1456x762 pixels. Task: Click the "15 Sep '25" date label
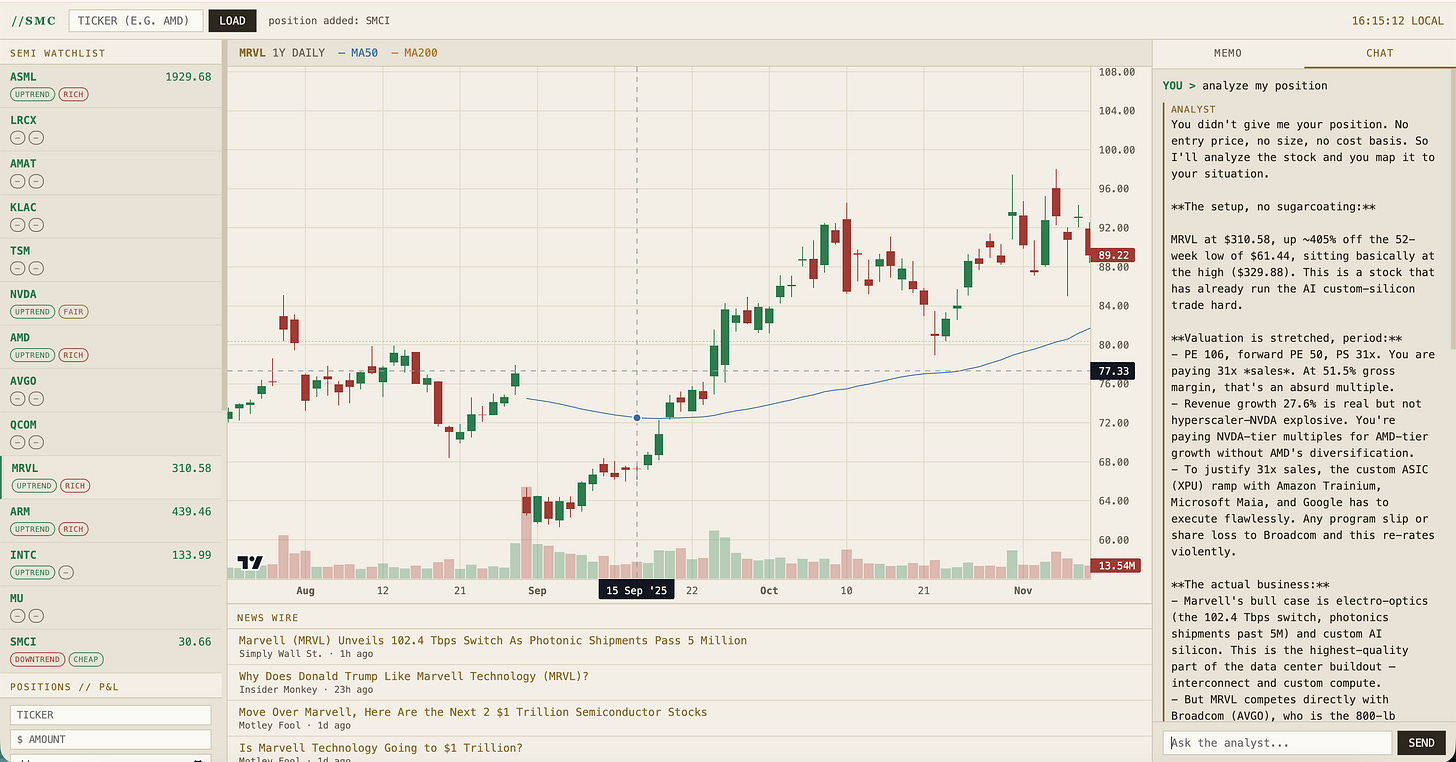(x=636, y=590)
